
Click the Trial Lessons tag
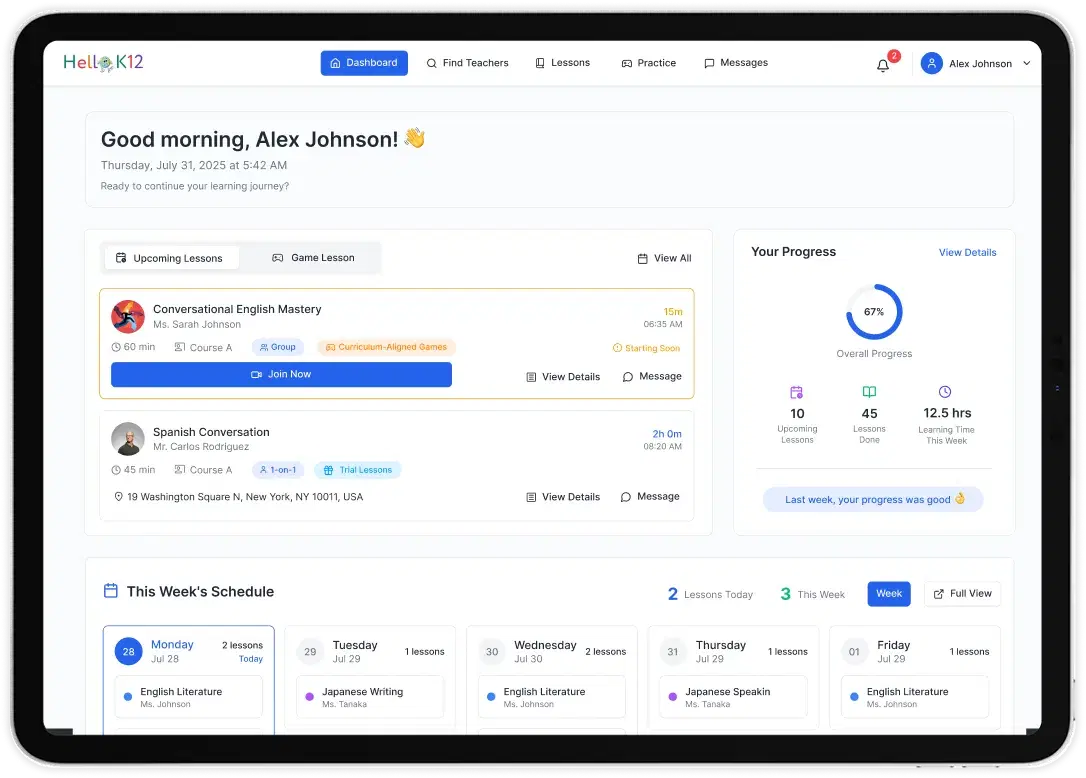pyautogui.click(x=358, y=470)
